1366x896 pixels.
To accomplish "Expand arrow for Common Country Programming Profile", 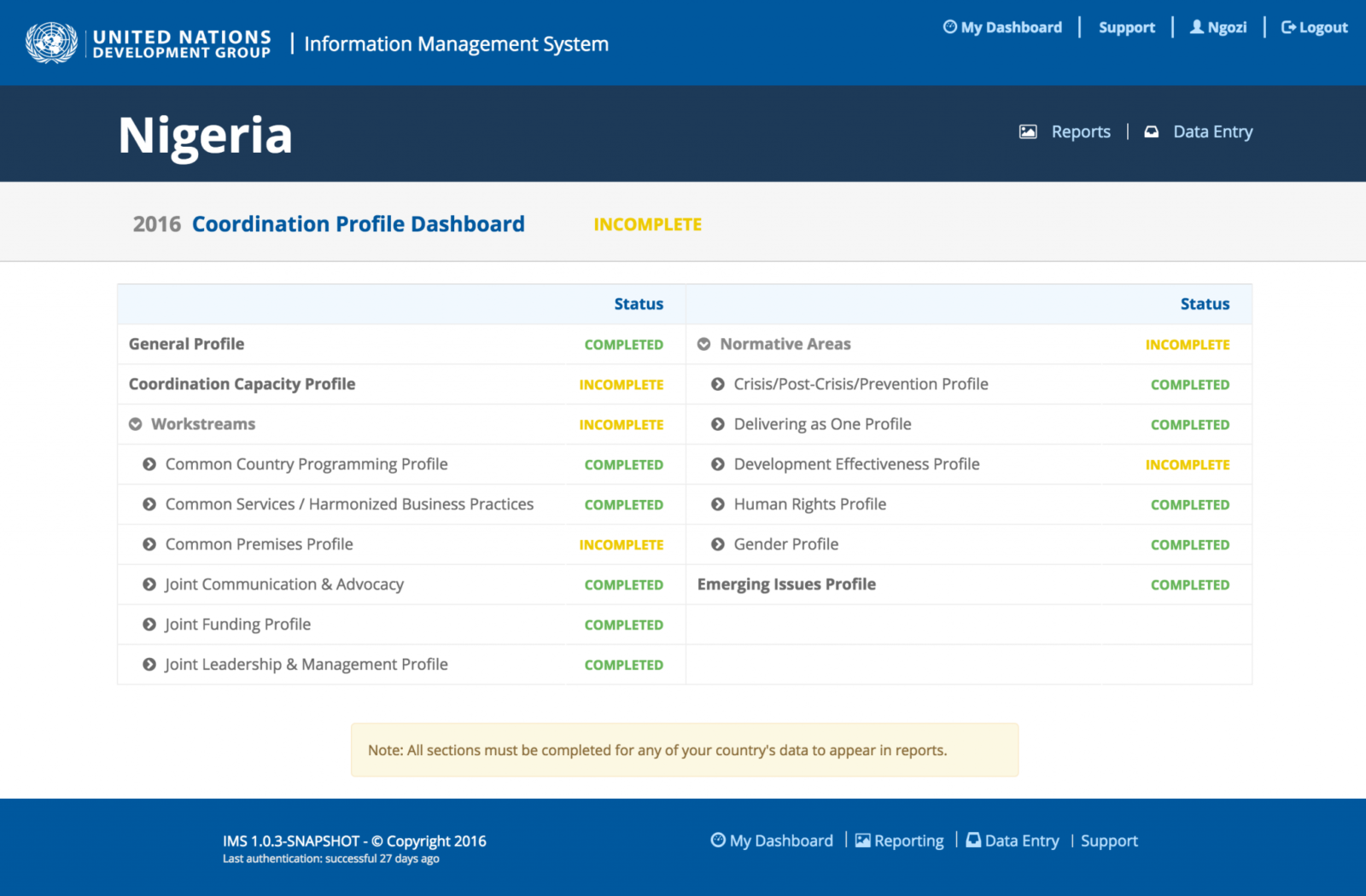I will (x=149, y=464).
